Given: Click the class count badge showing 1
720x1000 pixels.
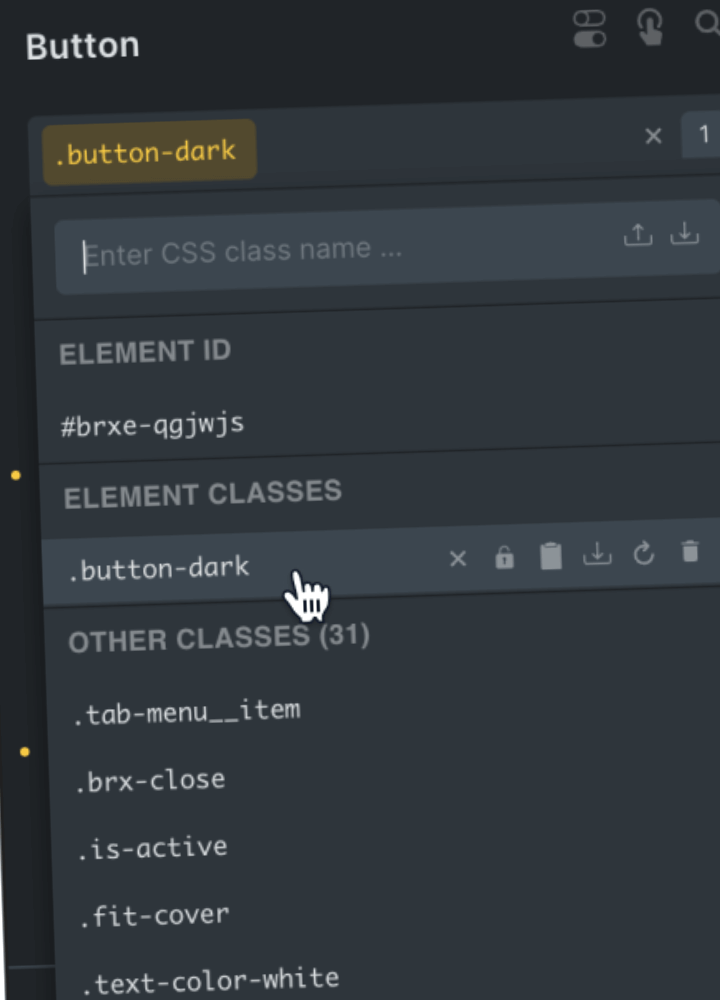Looking at the screenshot, I should coord(702,135).
